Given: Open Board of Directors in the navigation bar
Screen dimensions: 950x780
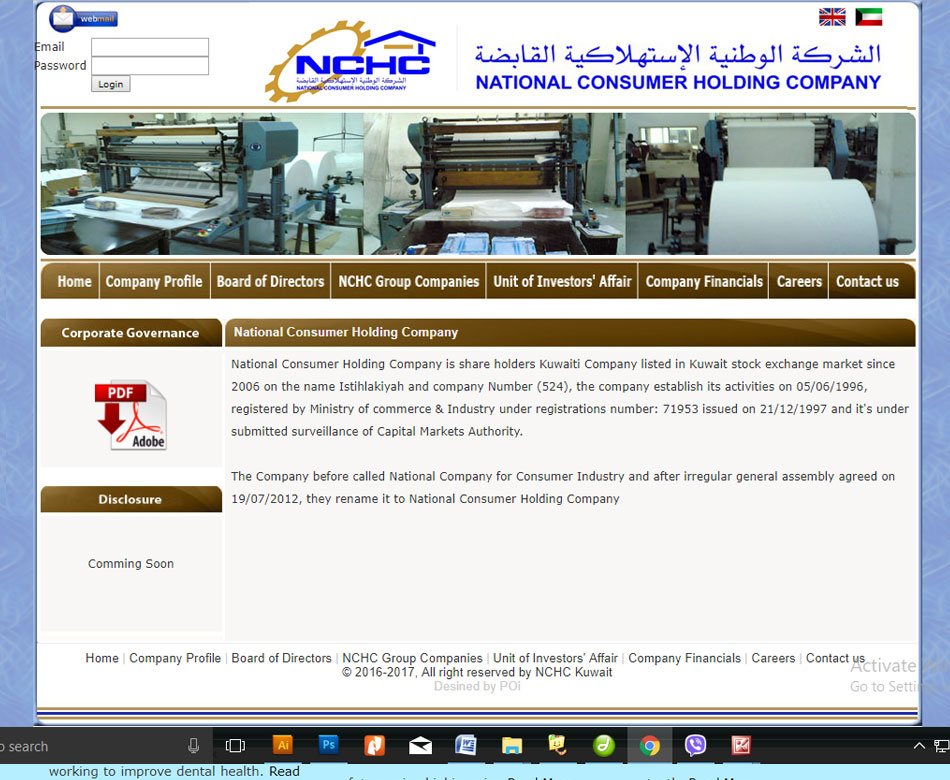Looking at the screenshot, I should pos(270,281).
